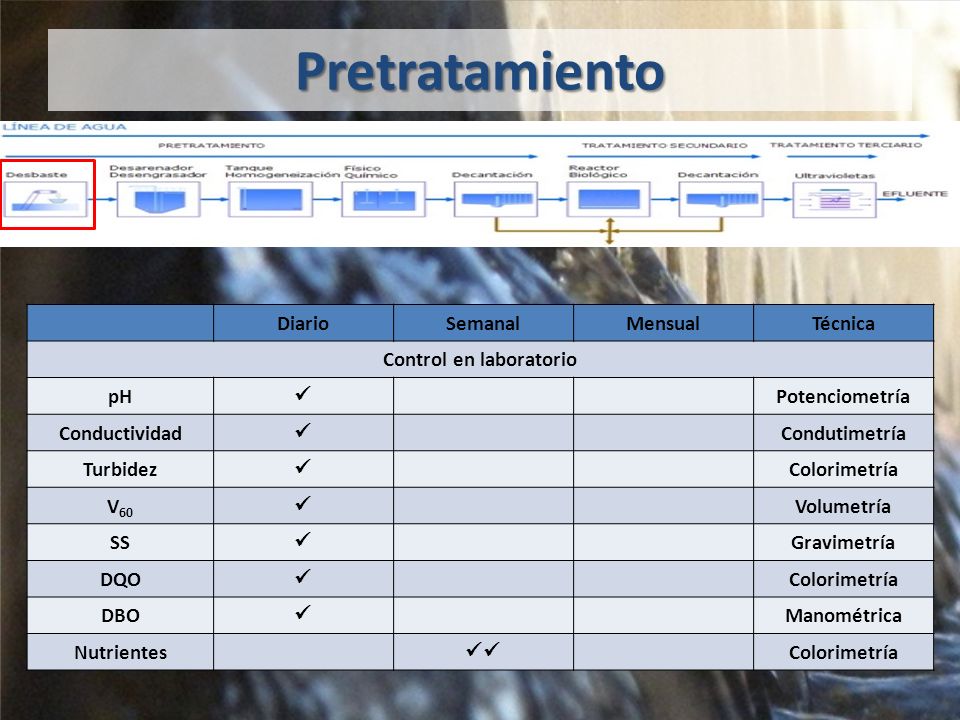Select the "SS" parameter cell
This screenshot has height=720, width=960.
[121, 542]
